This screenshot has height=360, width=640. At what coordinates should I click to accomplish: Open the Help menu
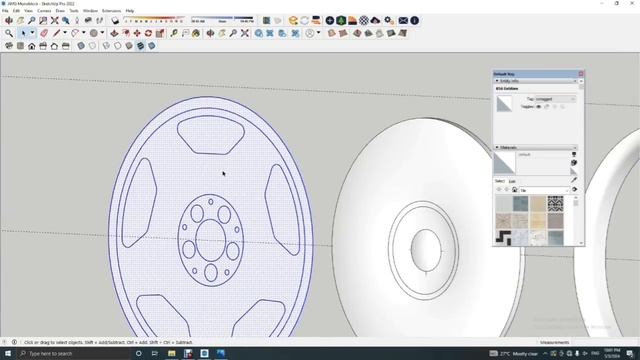(130, 11)
